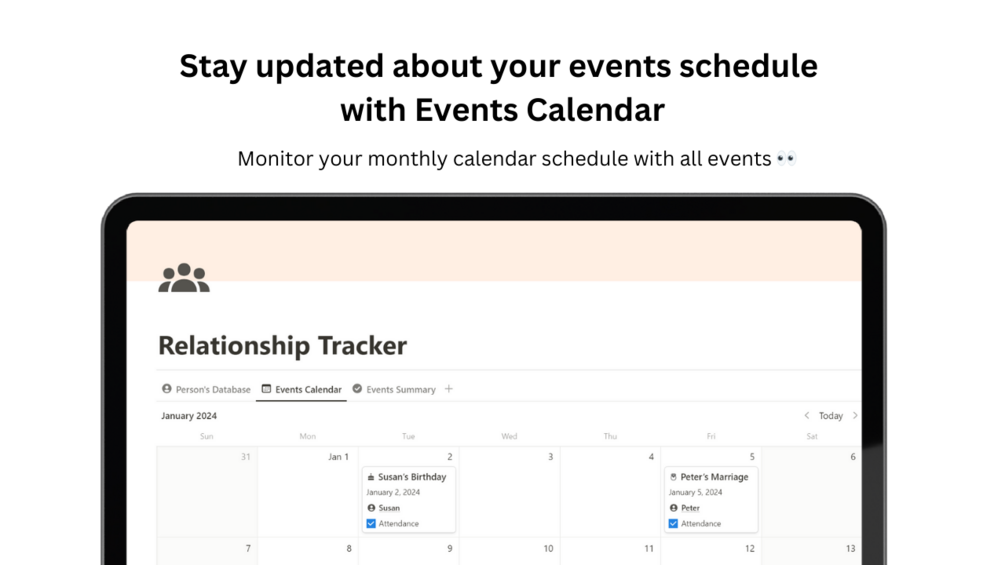Screen dimensions: 1005x565
Task: Open the Peter linked person page
Action: tap(690, 508)
